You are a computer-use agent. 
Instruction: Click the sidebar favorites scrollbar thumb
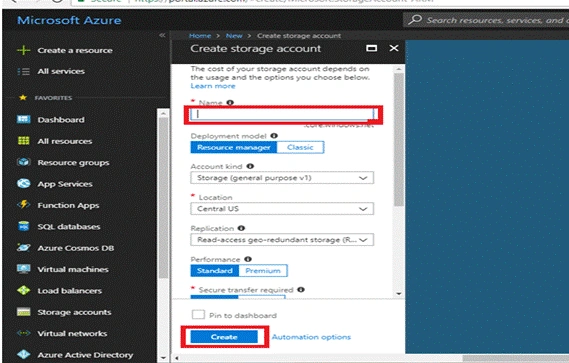point(163,198)
